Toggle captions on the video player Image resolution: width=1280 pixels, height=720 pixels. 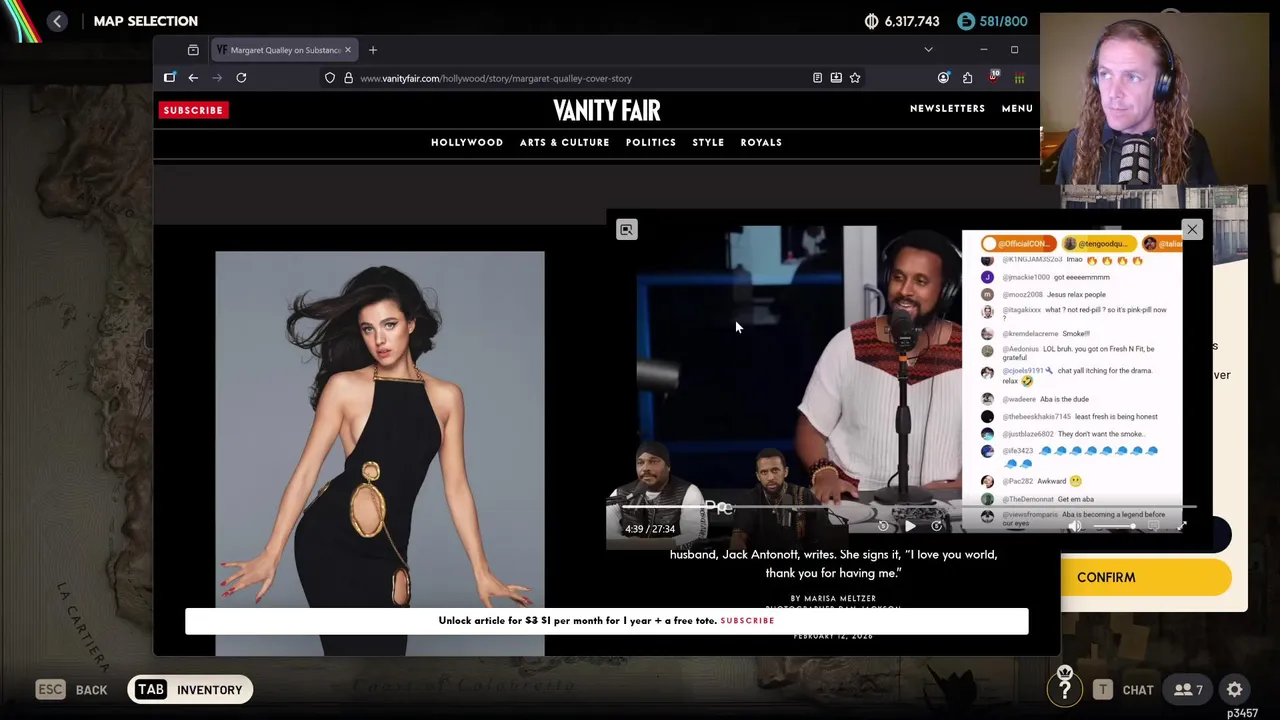tap(1153, 526)
